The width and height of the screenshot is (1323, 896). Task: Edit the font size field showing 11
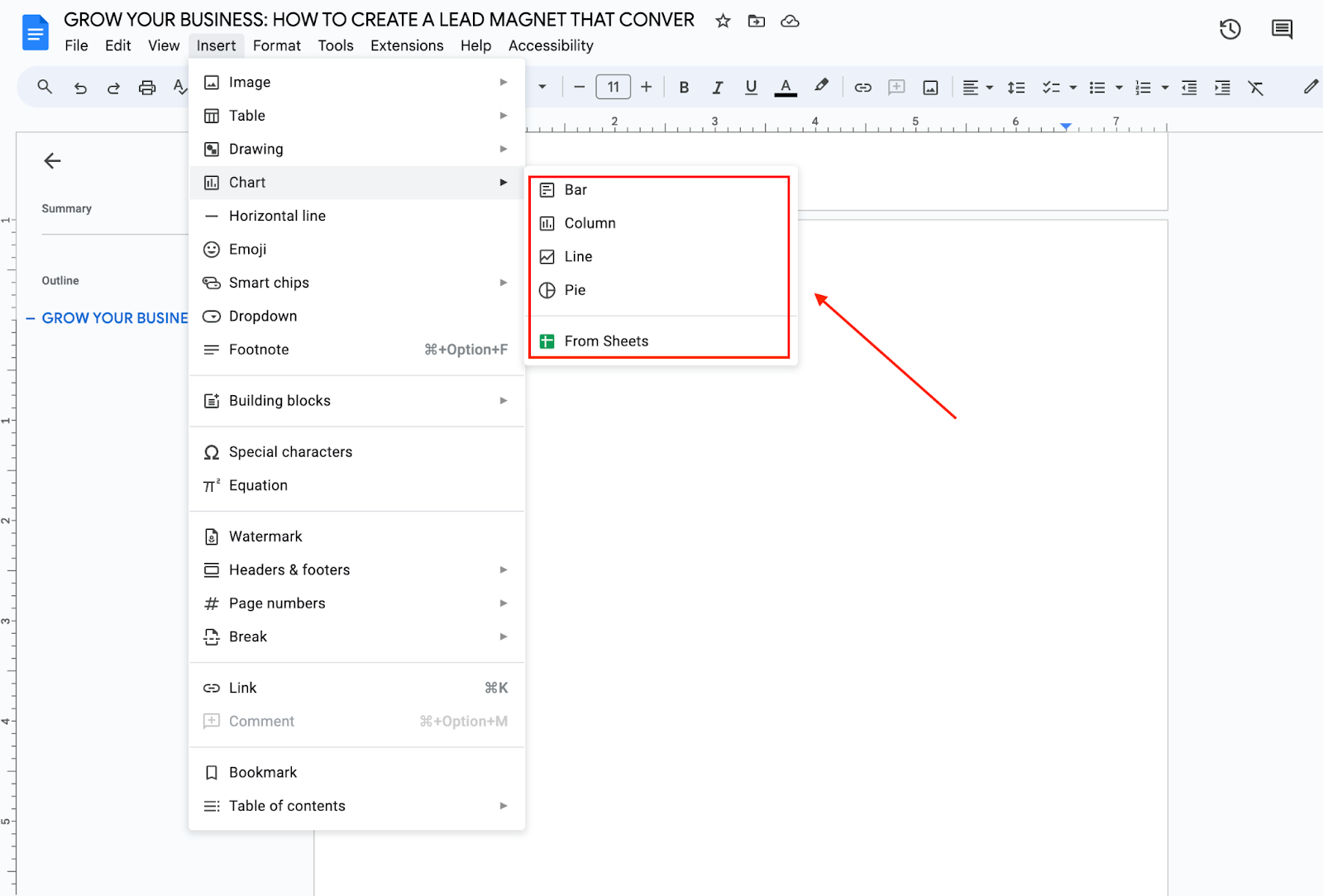pyautogui.click(x=614, y=87)
